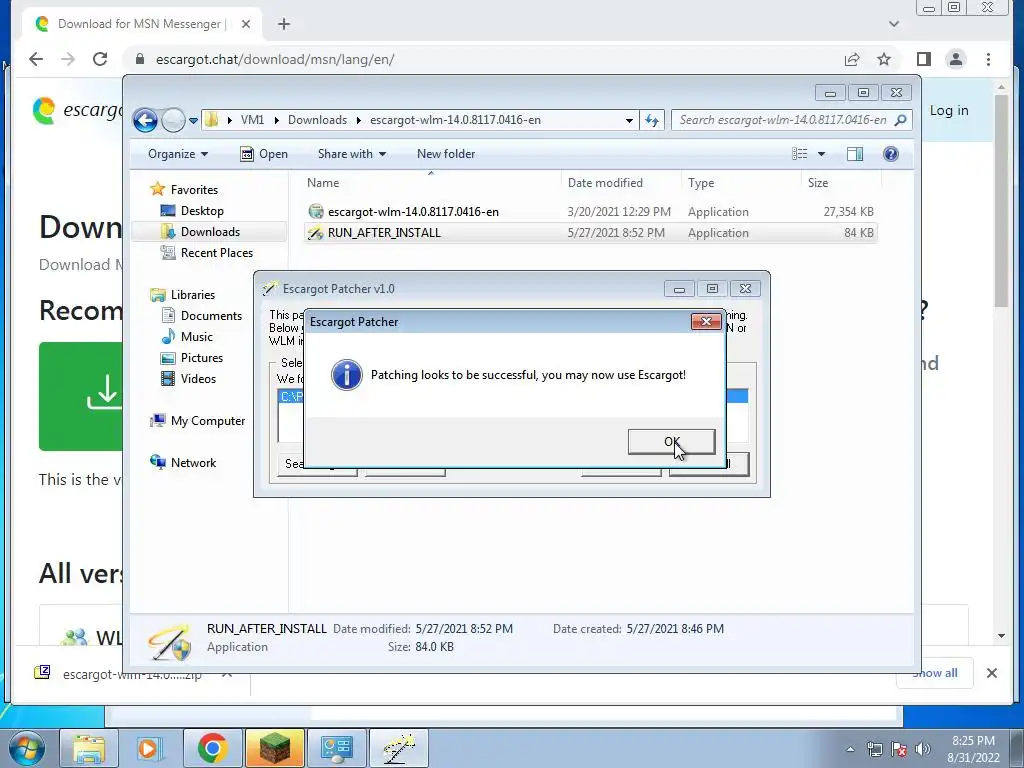Expand the view options dropdown arrow
1024x768 pixels.
click(x=822, y=154)
